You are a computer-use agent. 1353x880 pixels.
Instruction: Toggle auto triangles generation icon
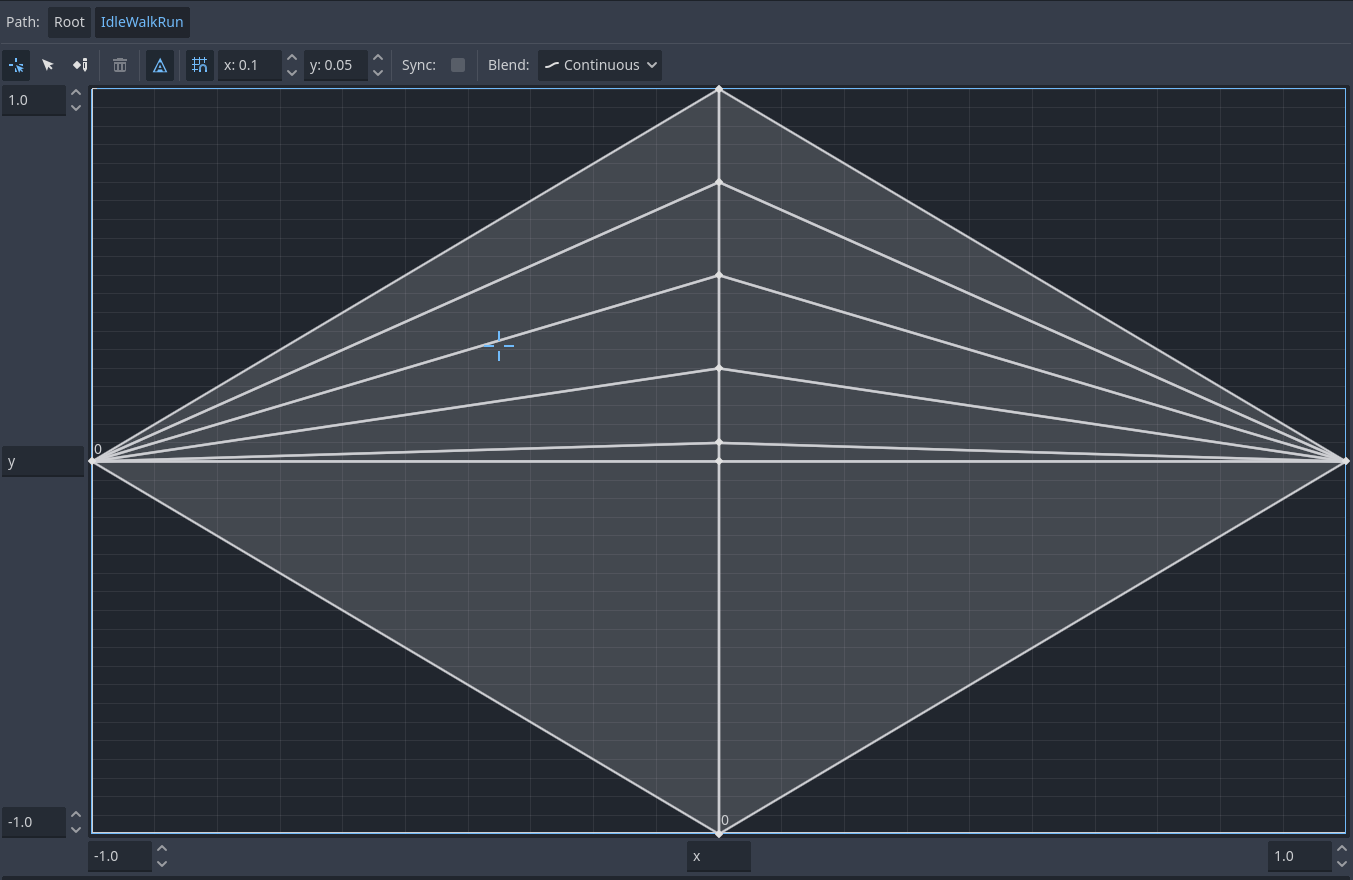(x=160, y=65)
